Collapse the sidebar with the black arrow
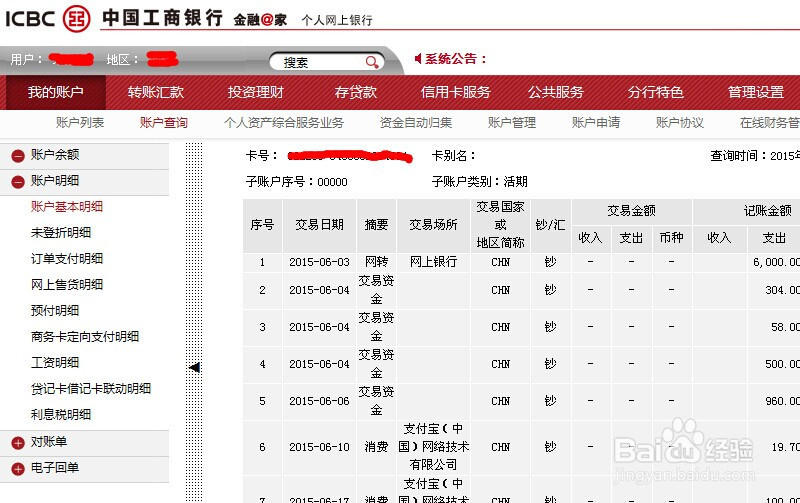This screenshot has height=503, width=800. click(x=194, y=367)
